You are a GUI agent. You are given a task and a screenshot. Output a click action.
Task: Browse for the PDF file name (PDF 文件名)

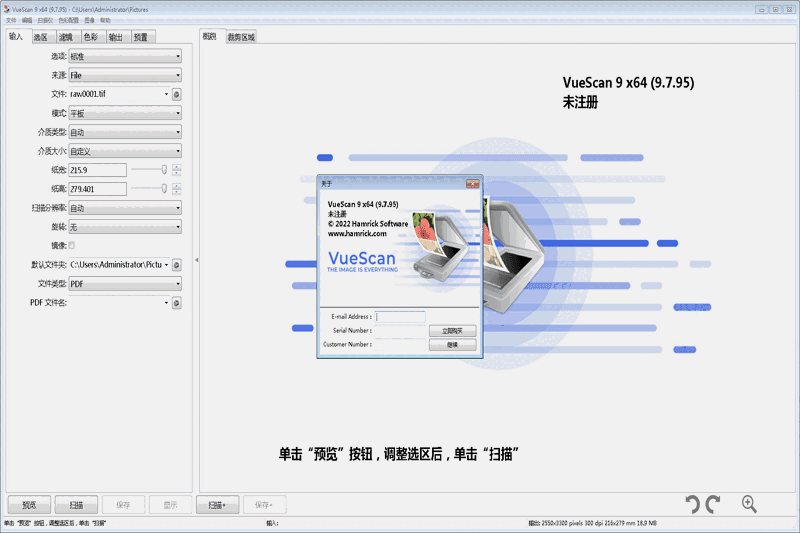(177, 303)
